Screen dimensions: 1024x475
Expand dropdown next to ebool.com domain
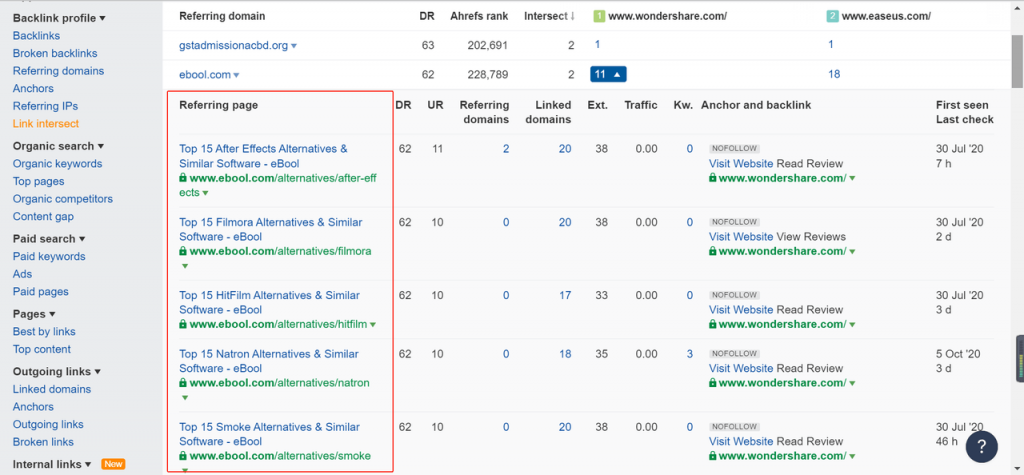pos(236,76)
